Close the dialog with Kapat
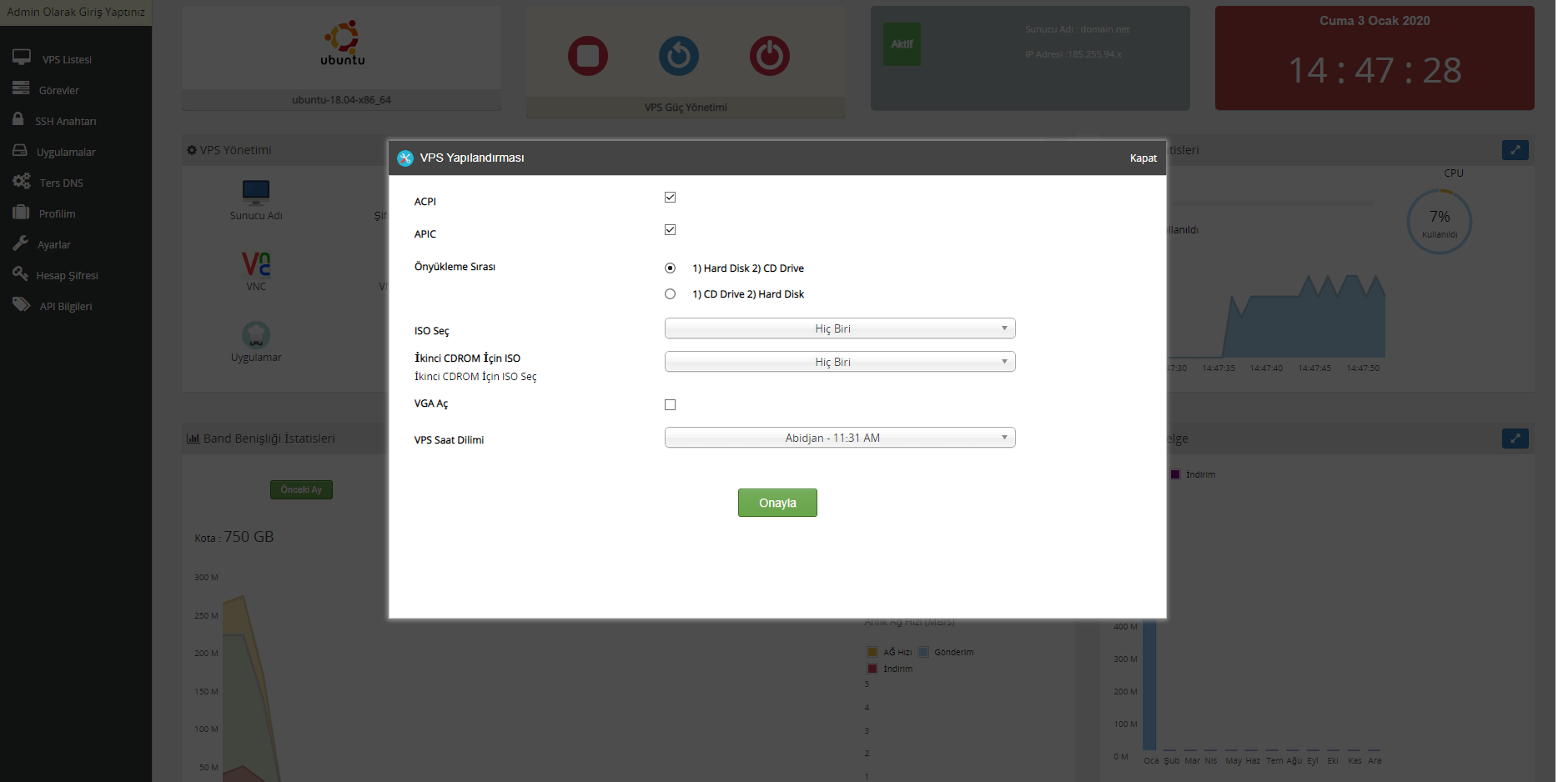The width and height of the screenshot is (1568, 782). pyautogui.click(x=1143, y=158)
